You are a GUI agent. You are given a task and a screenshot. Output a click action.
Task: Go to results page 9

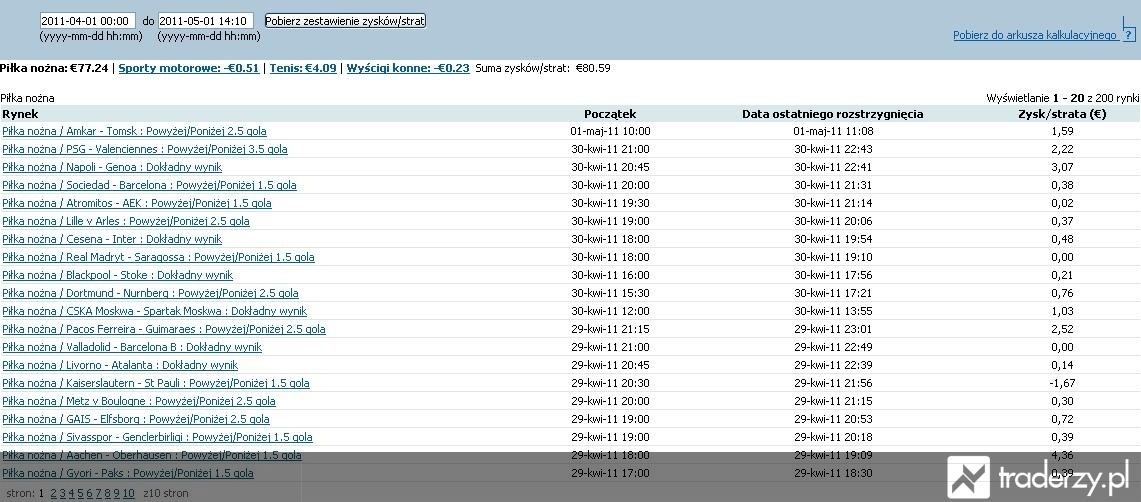[x=116, y=493]
